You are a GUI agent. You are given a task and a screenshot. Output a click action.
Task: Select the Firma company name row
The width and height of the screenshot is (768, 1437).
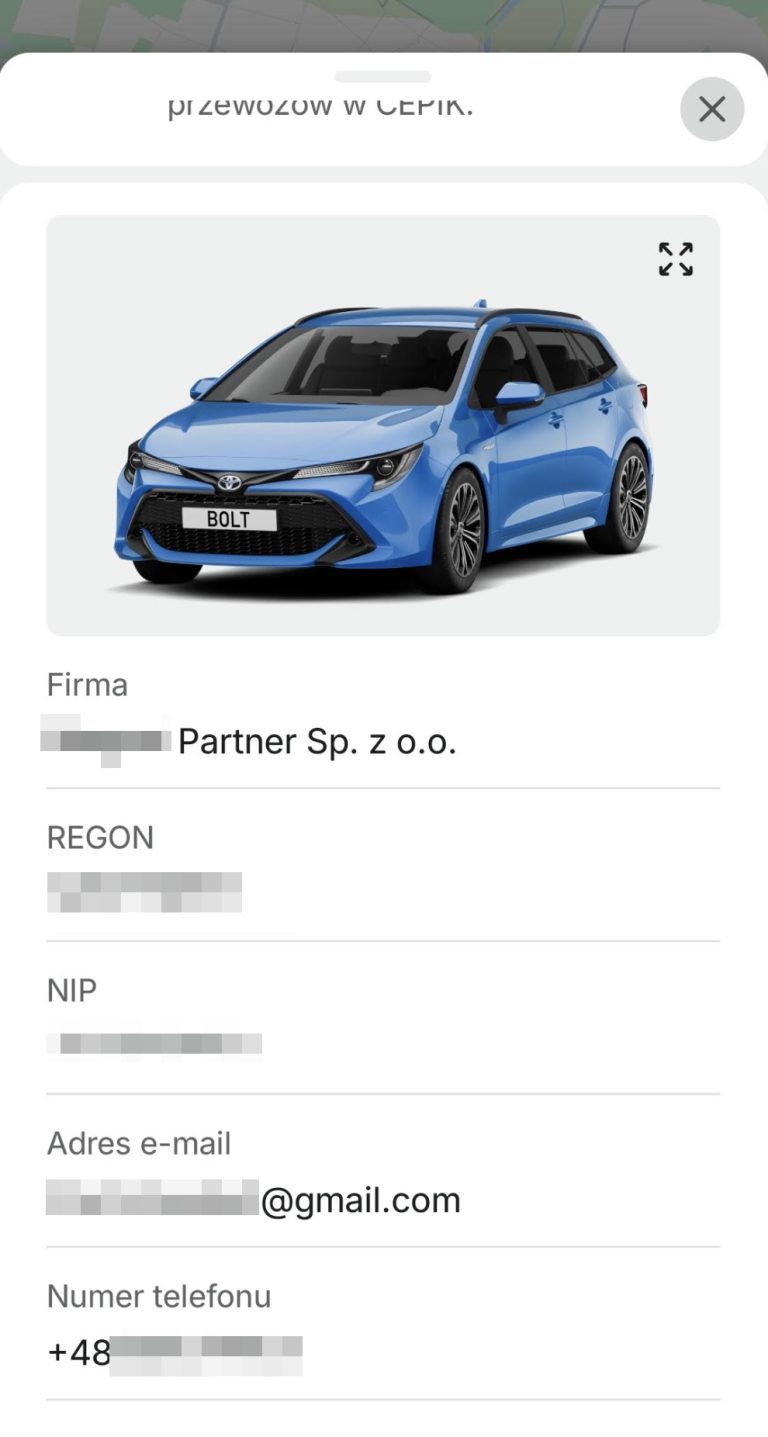(x=383, y=712)
